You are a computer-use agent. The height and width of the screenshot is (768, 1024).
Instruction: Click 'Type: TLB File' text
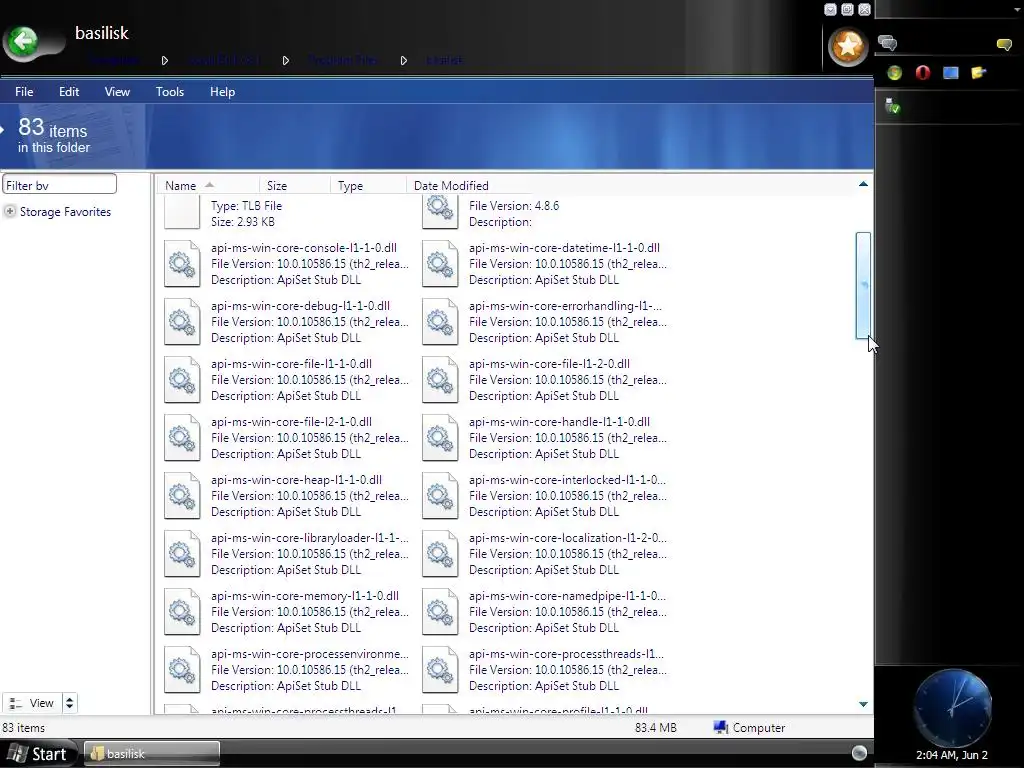246,206
